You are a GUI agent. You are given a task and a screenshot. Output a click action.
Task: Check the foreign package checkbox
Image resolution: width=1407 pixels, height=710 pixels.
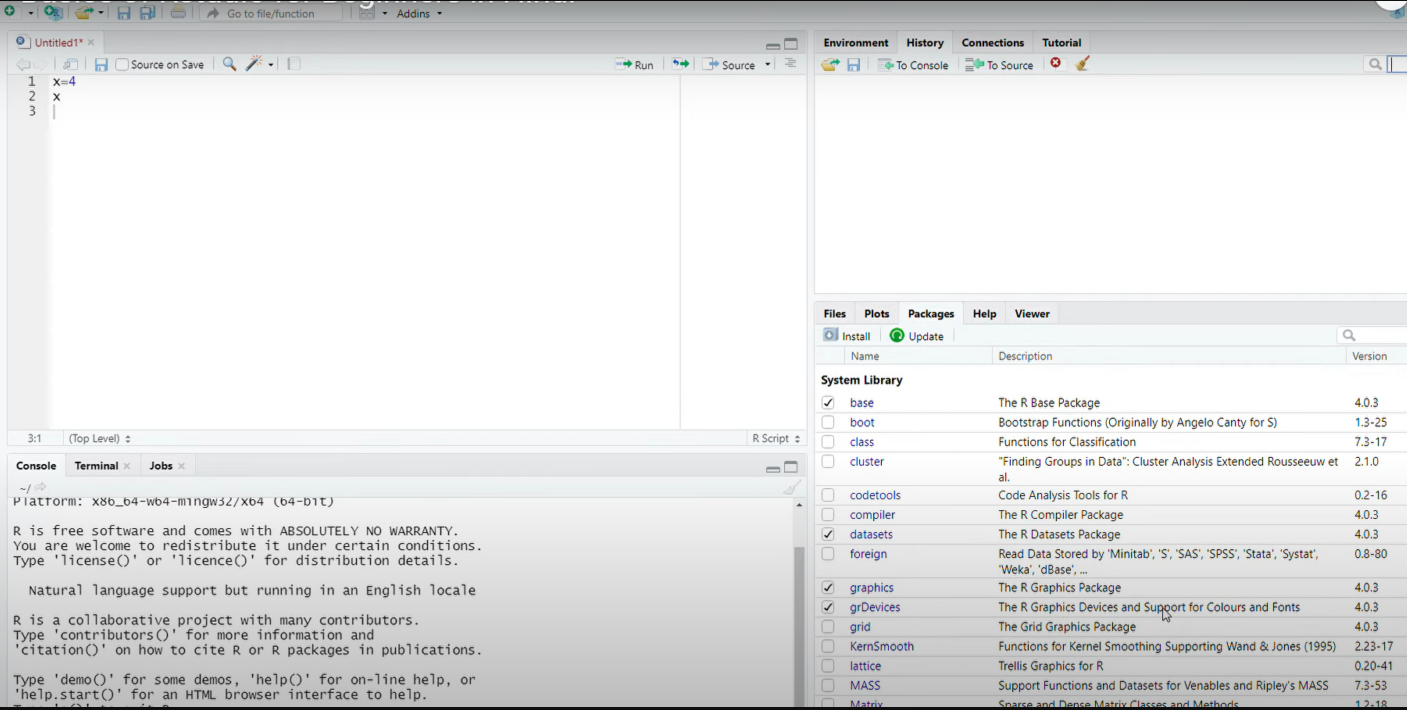828,554
